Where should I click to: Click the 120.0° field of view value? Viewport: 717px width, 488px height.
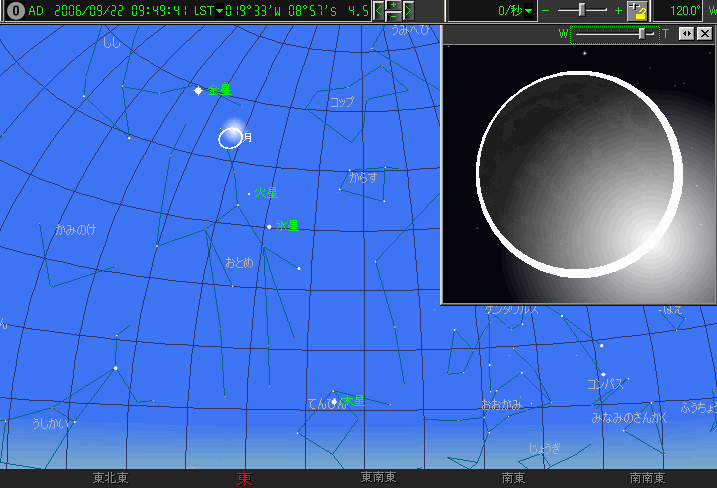tap(684, 11)
